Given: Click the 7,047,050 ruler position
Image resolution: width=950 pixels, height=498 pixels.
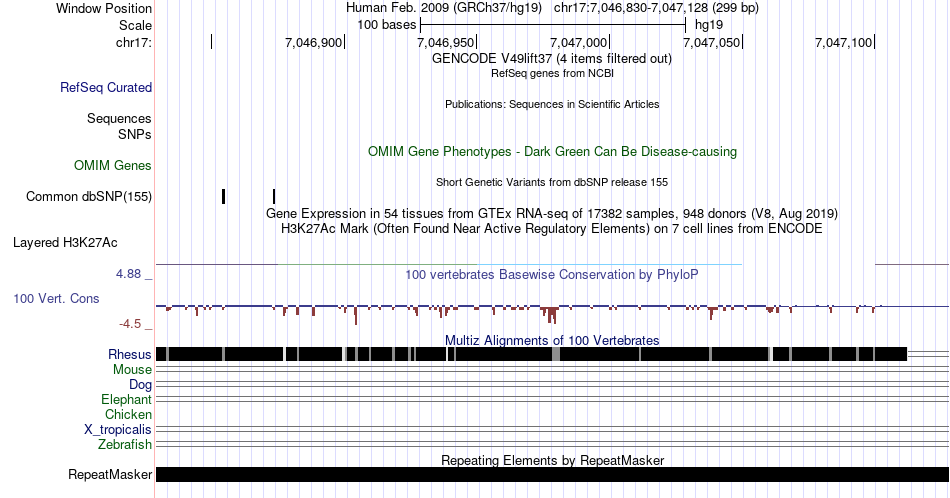Looking at the screenshot, I should (x=712, y=42).
